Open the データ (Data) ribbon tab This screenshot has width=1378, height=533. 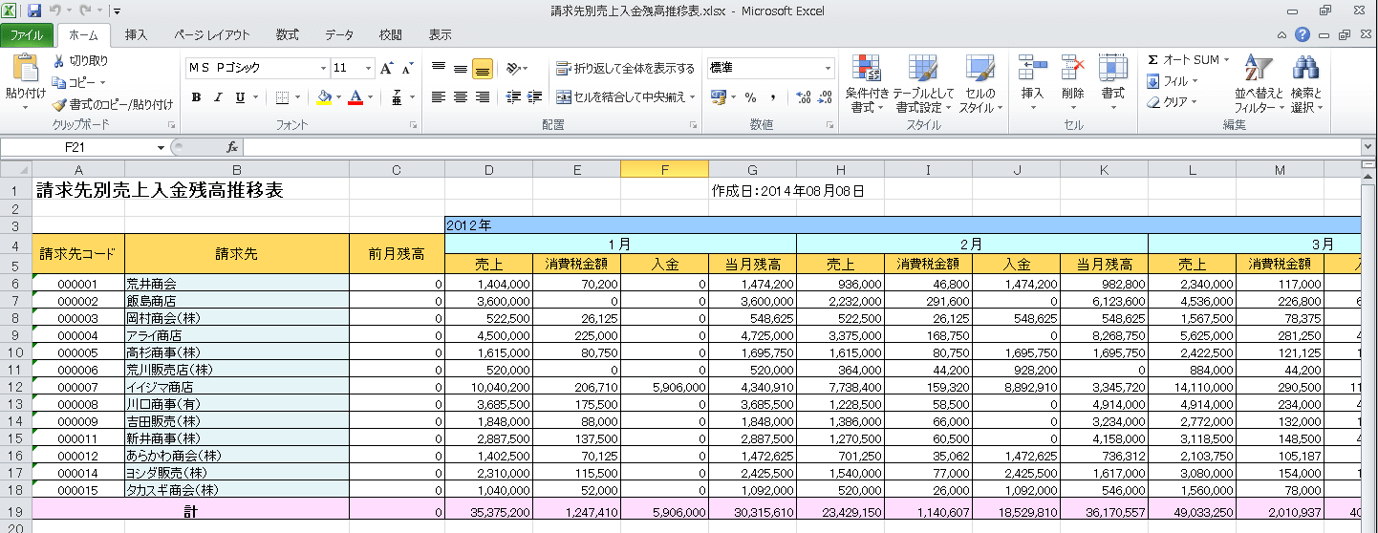(339, 35)
